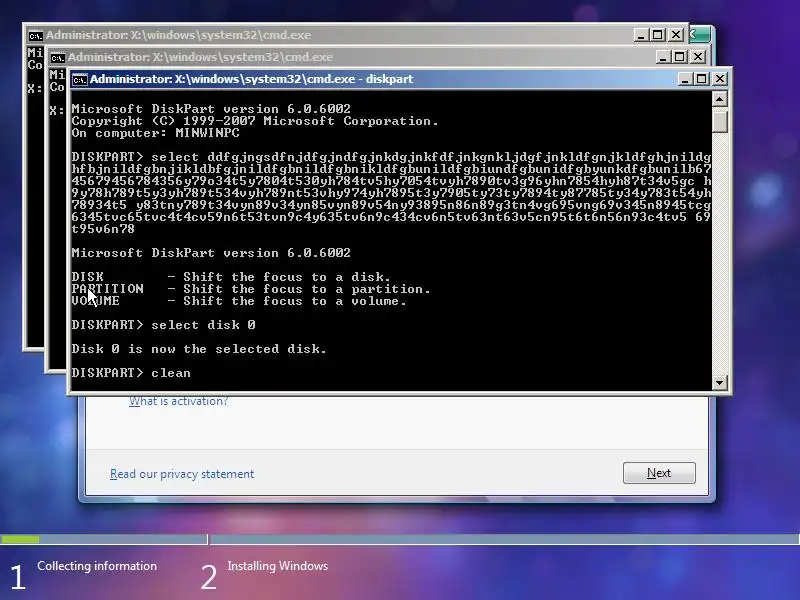800x600 pixels.
Task: Click the 'VOLUME - Shift the focus to a volume' line
Action: pyautogui.click(x=239, y=301)
